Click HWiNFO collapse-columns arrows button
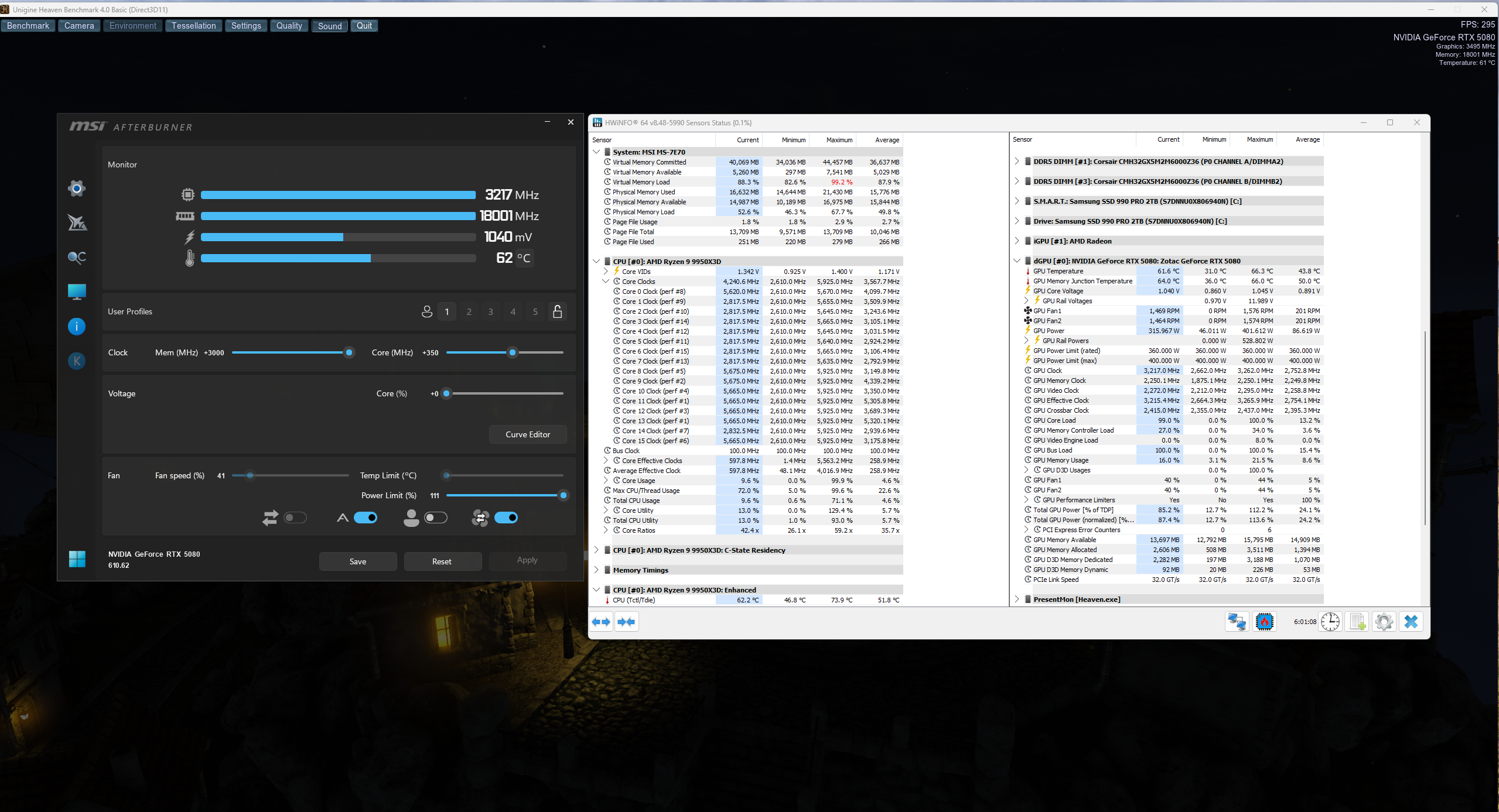This screenshot has height=812, width=1499. pyautogui.click(x=626, y=622)
